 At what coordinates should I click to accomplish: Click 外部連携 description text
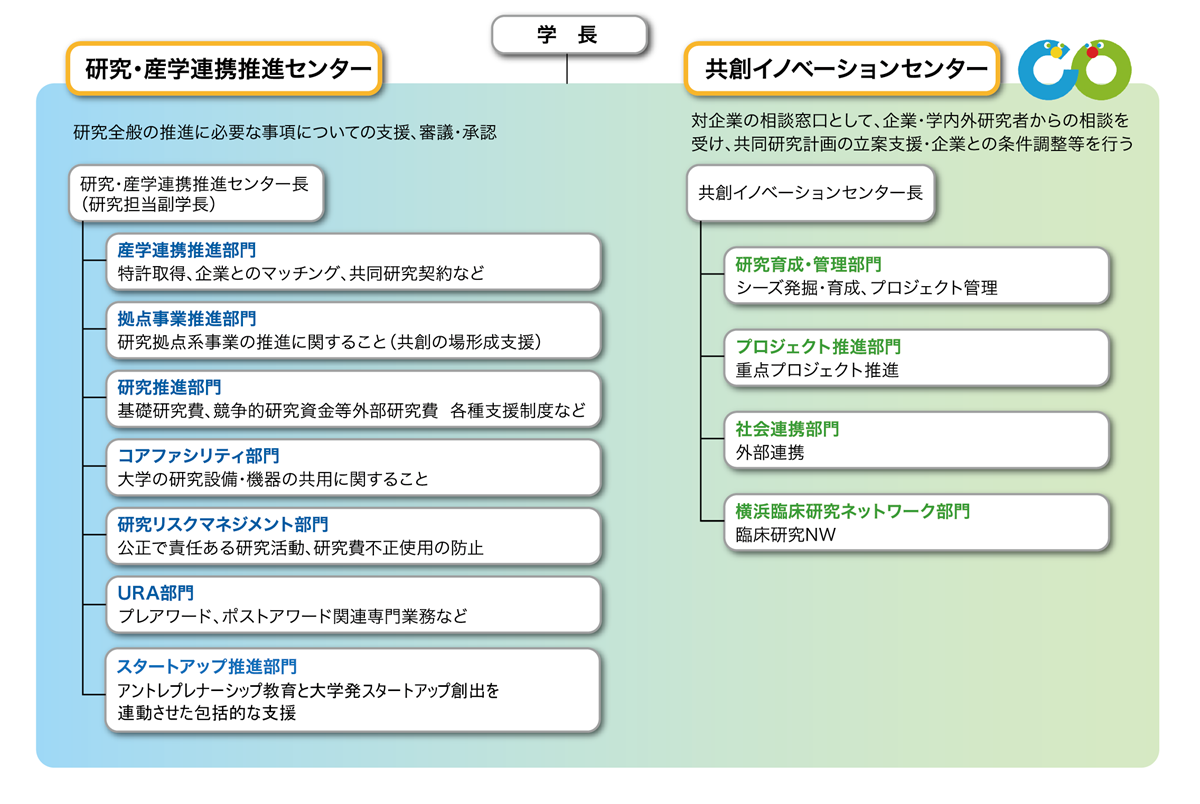(769, 452)
